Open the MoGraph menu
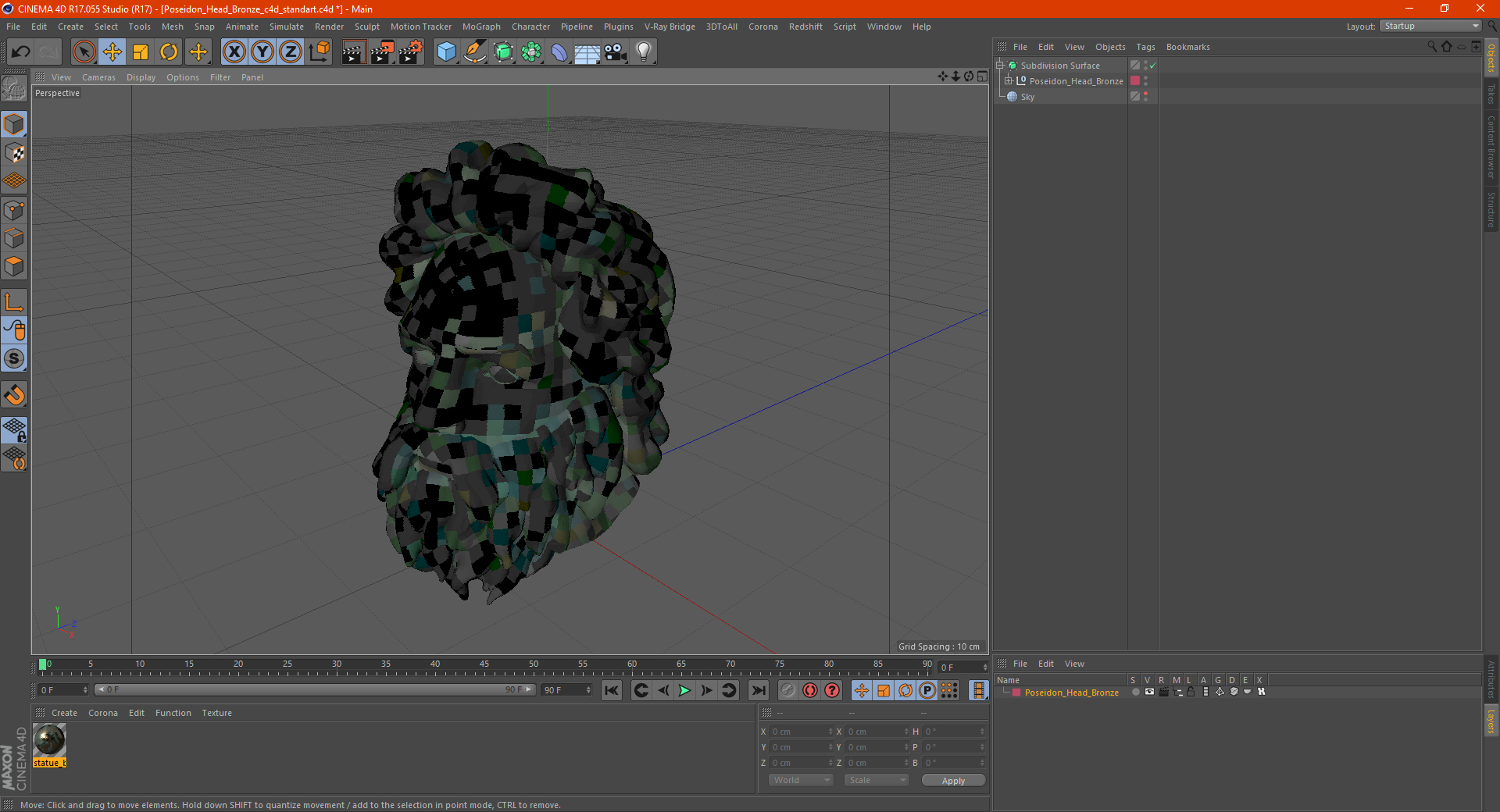The height and width of the screenshot is (812, 1500). pyautogui.click(x=481, y=27)
